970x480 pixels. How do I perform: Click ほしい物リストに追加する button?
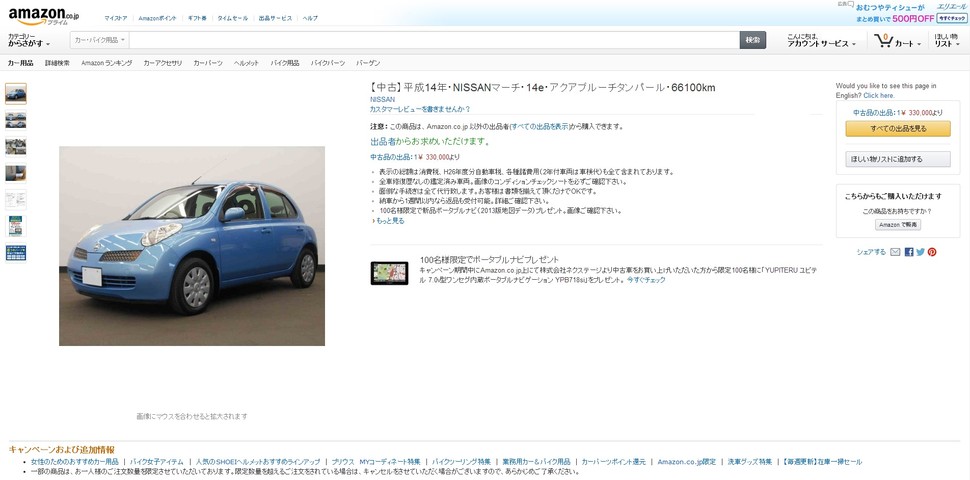pyautogui.click(x=898, y=159)
